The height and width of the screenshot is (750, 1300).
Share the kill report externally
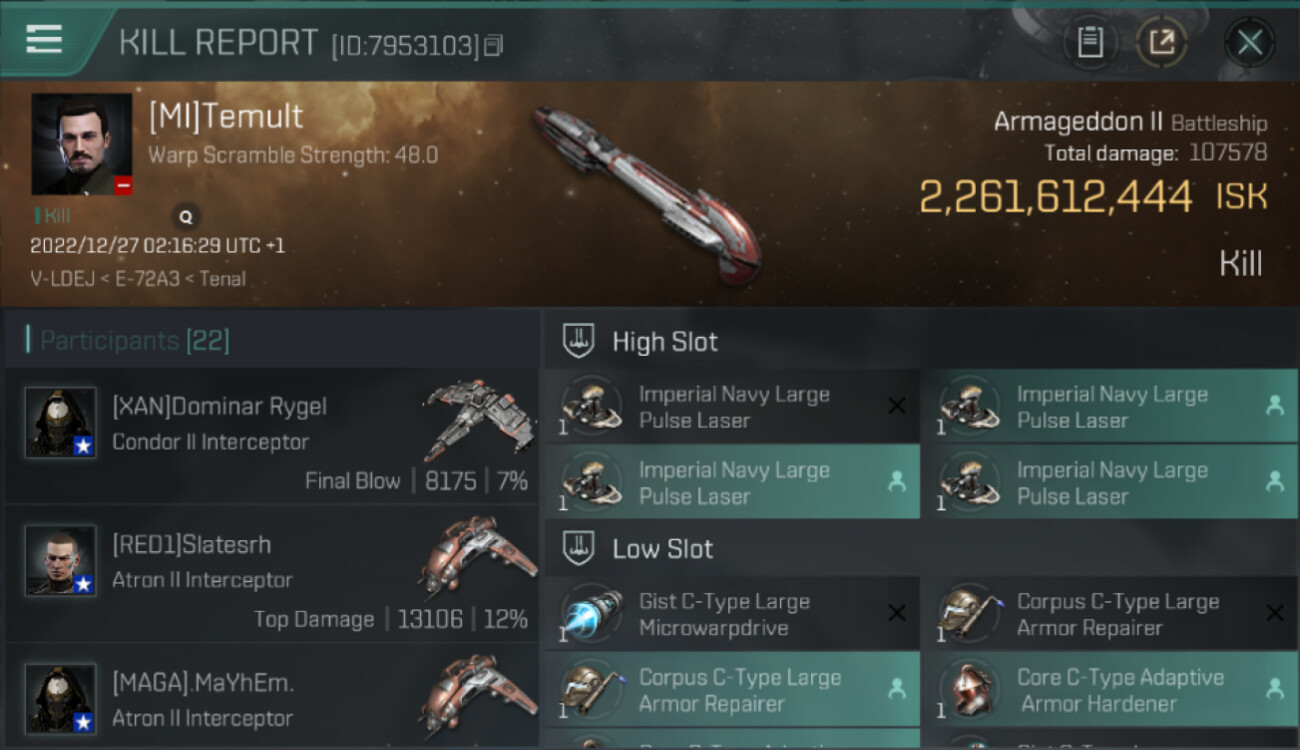point(1161,43)
